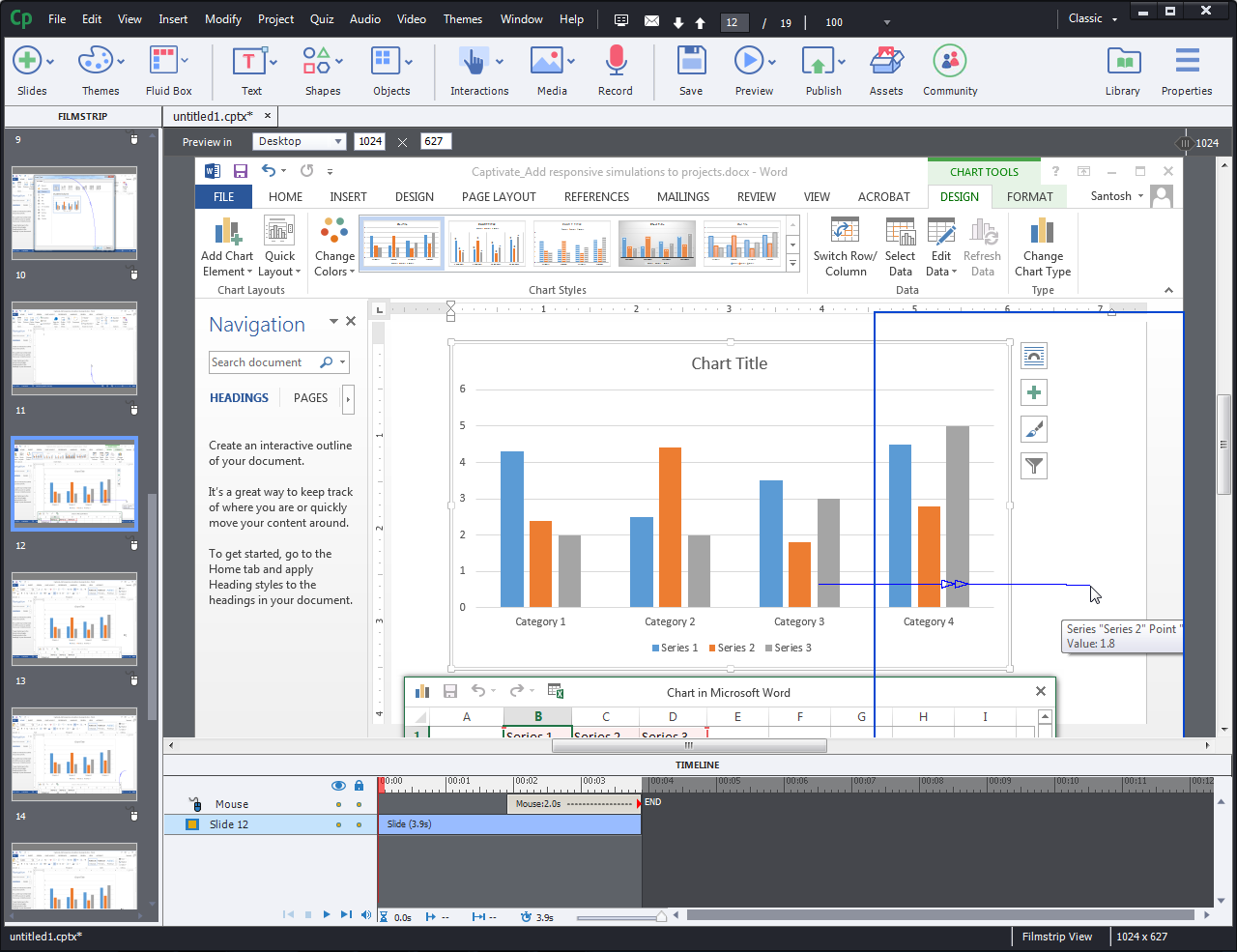This screenshot has width=1237, height=952.
Task: Open the Window menu
Action: click(x=522, y=19)
